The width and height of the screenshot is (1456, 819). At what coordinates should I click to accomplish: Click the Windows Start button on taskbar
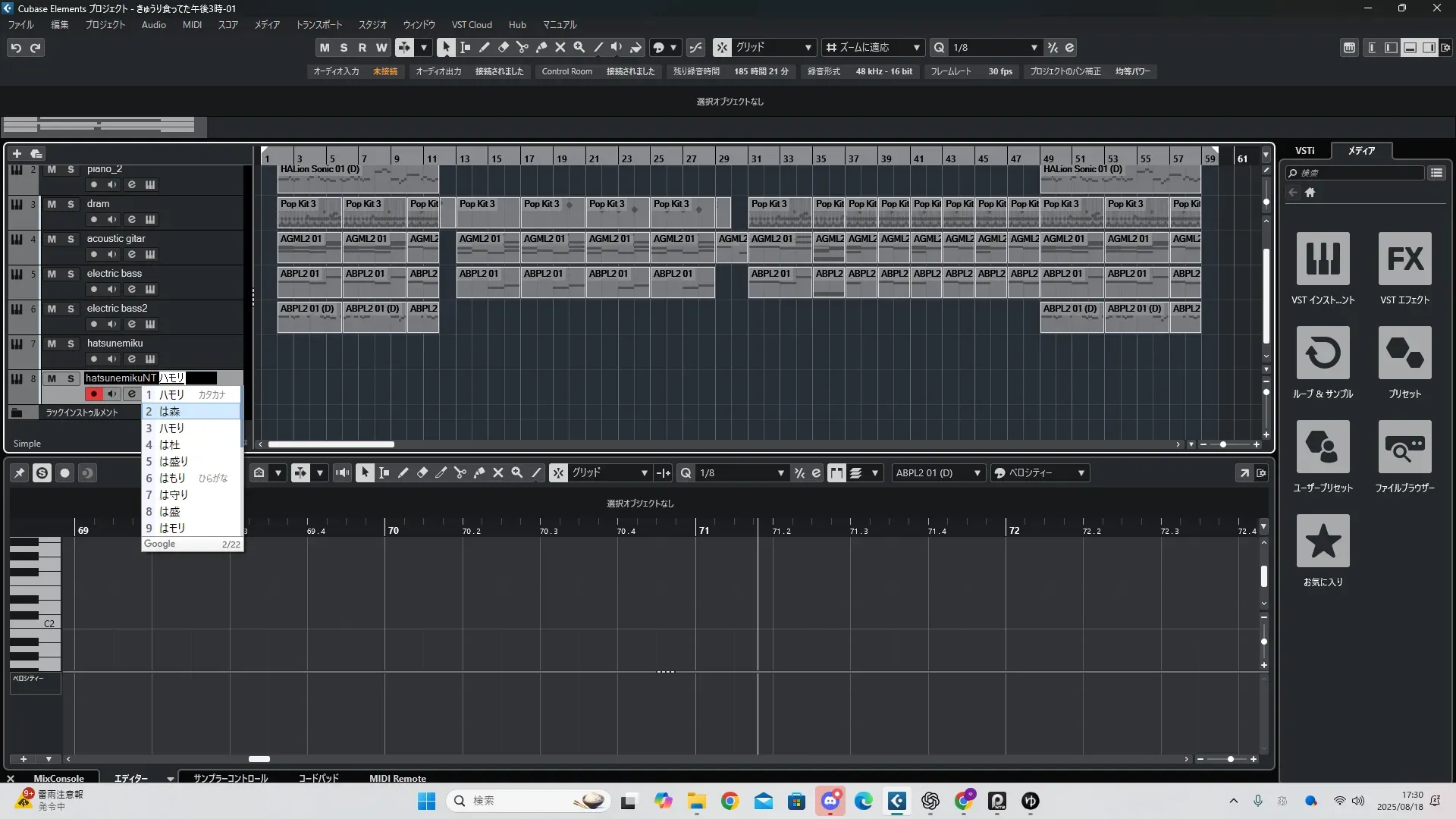click(426, 801)
